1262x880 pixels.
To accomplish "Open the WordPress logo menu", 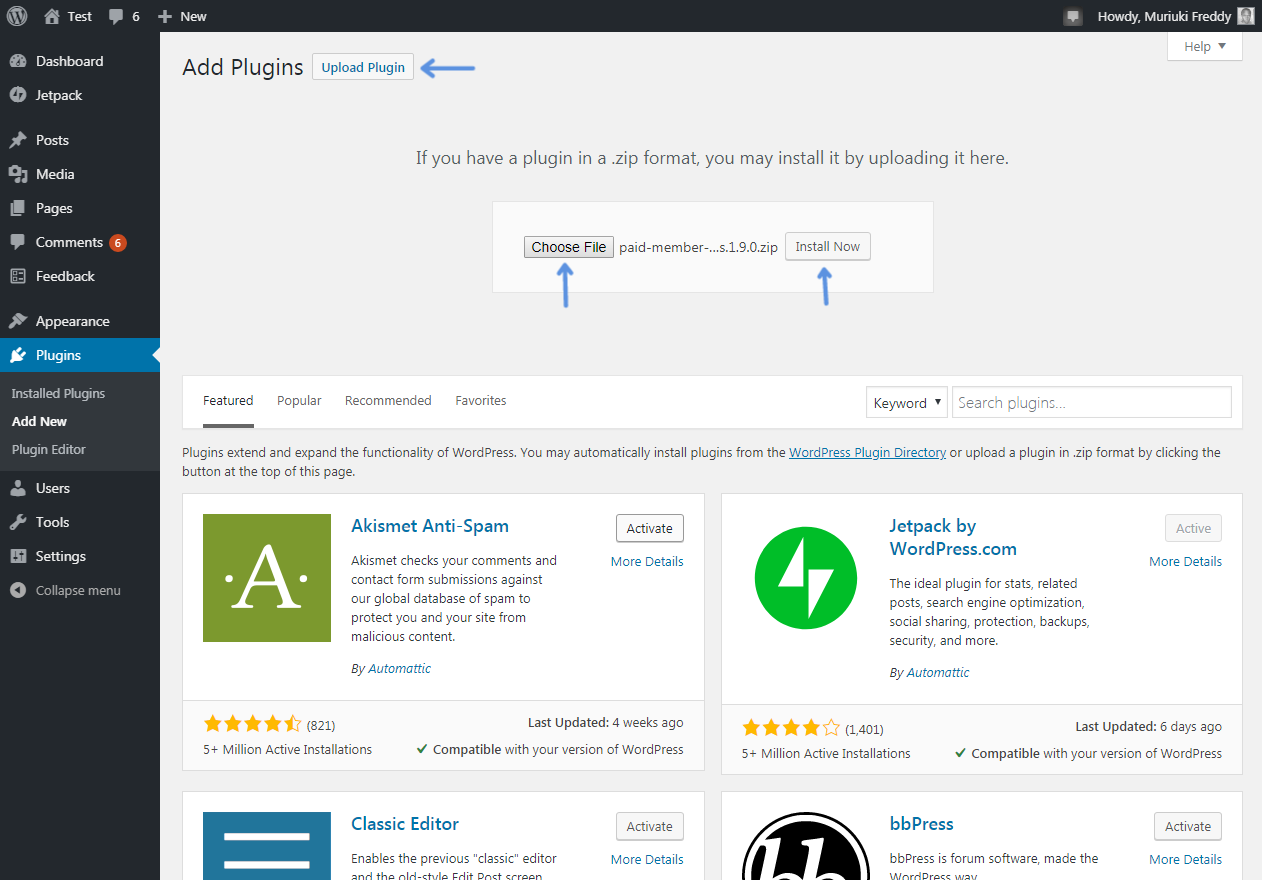I will 17,16.
